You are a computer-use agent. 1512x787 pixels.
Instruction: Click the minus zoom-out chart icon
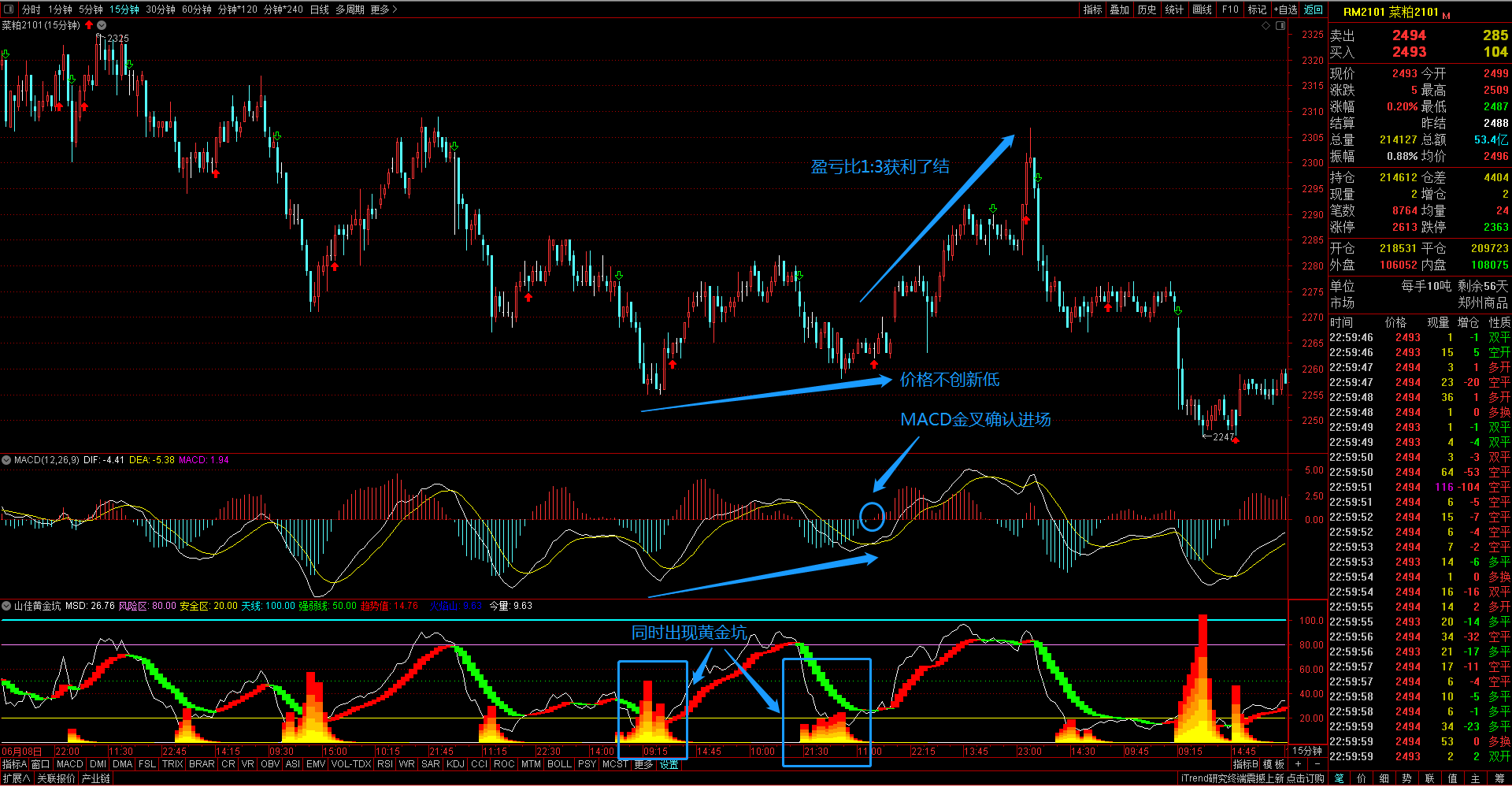click(1317, 764)
